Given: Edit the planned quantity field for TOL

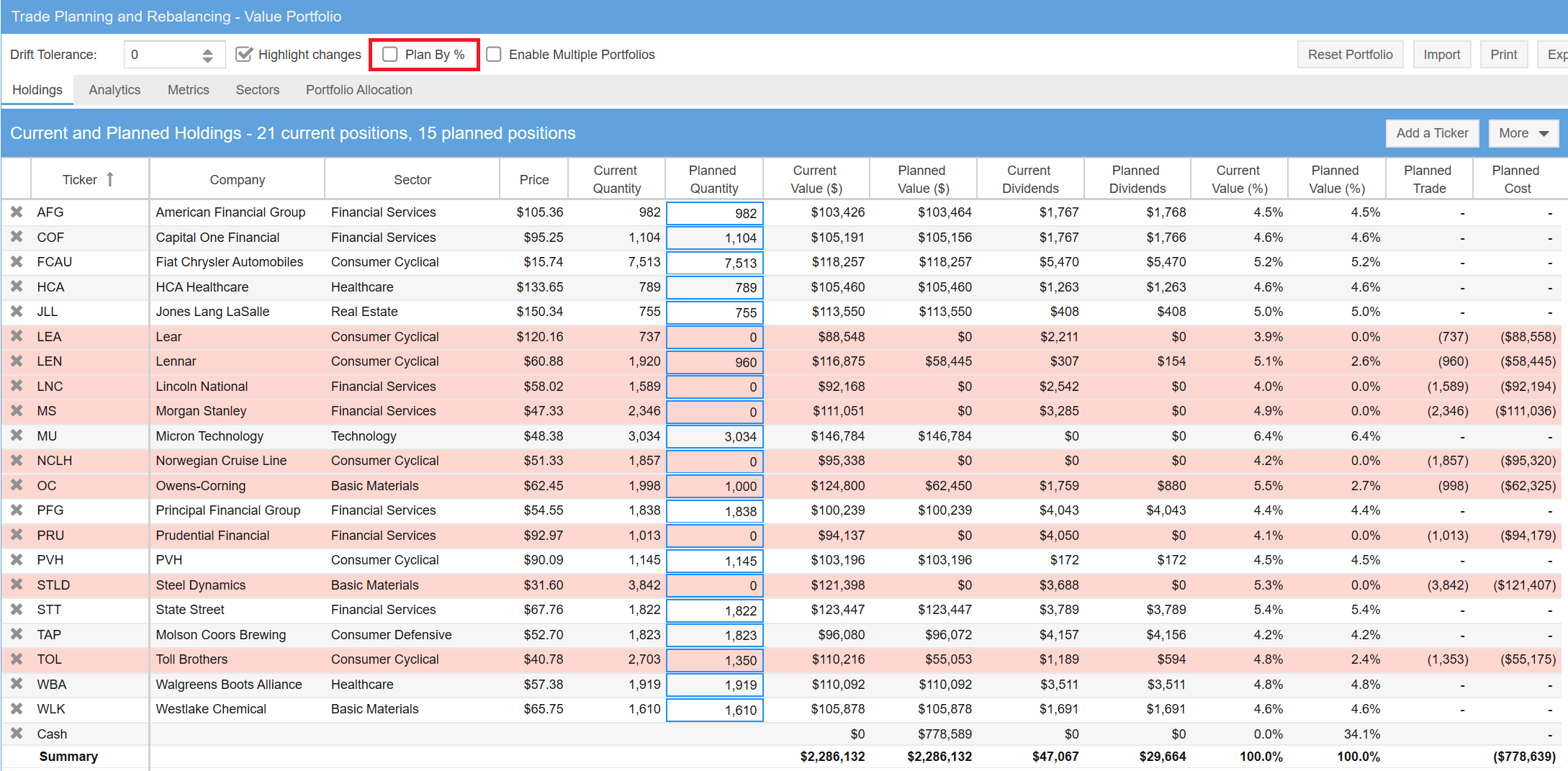Looking at the screenshot, I should 715,660.
